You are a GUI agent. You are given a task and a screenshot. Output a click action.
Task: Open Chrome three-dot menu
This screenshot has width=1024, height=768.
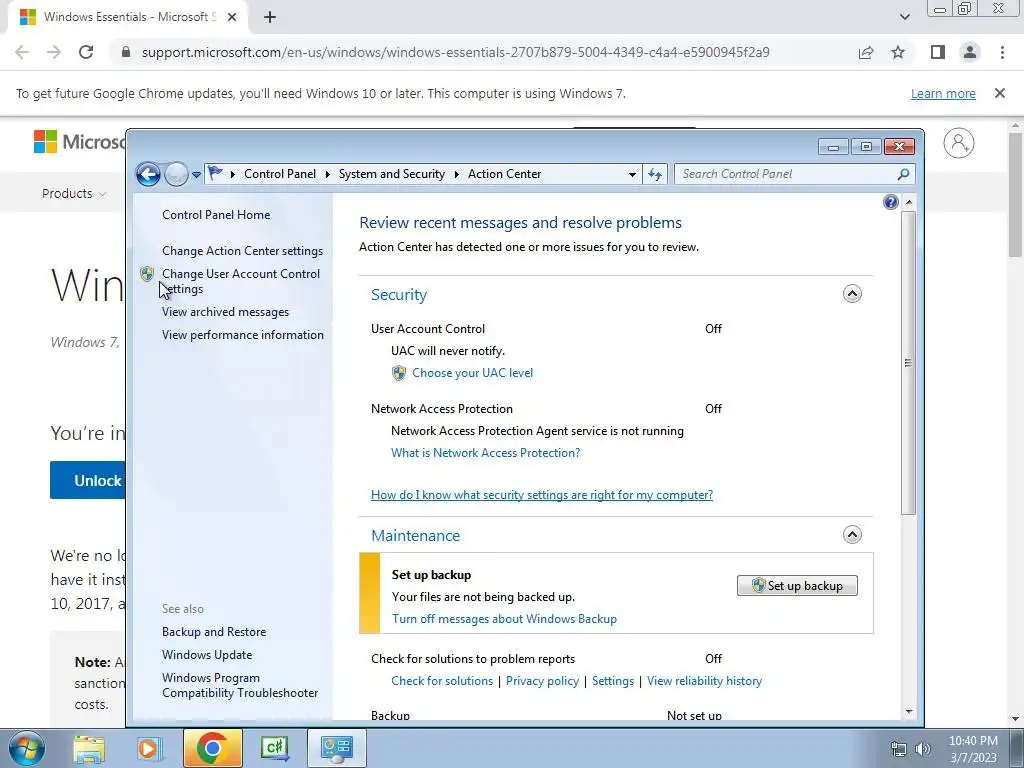point(1002,52)
